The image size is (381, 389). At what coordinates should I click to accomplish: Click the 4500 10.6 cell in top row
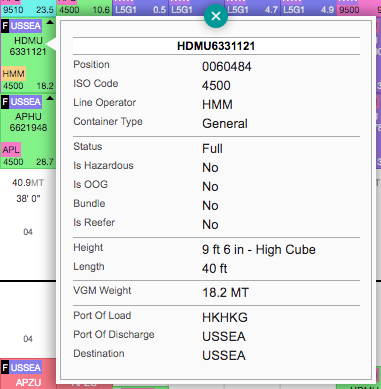point(84,8)
